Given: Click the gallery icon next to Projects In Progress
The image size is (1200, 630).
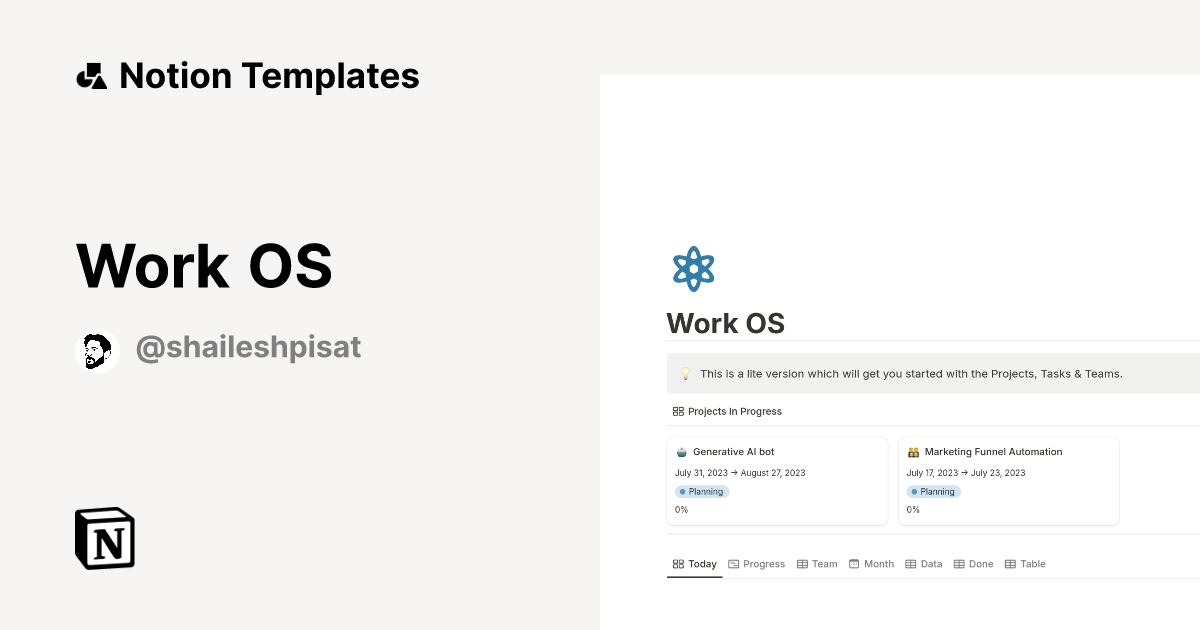Looking at the screenshot, I should tap(677, 411).
